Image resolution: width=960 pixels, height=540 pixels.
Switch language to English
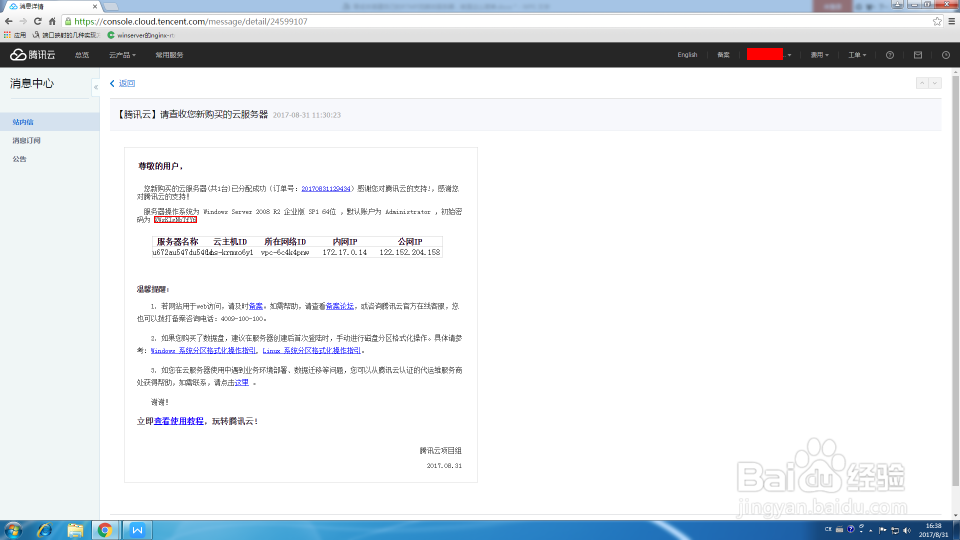click(x=687, y=55)
